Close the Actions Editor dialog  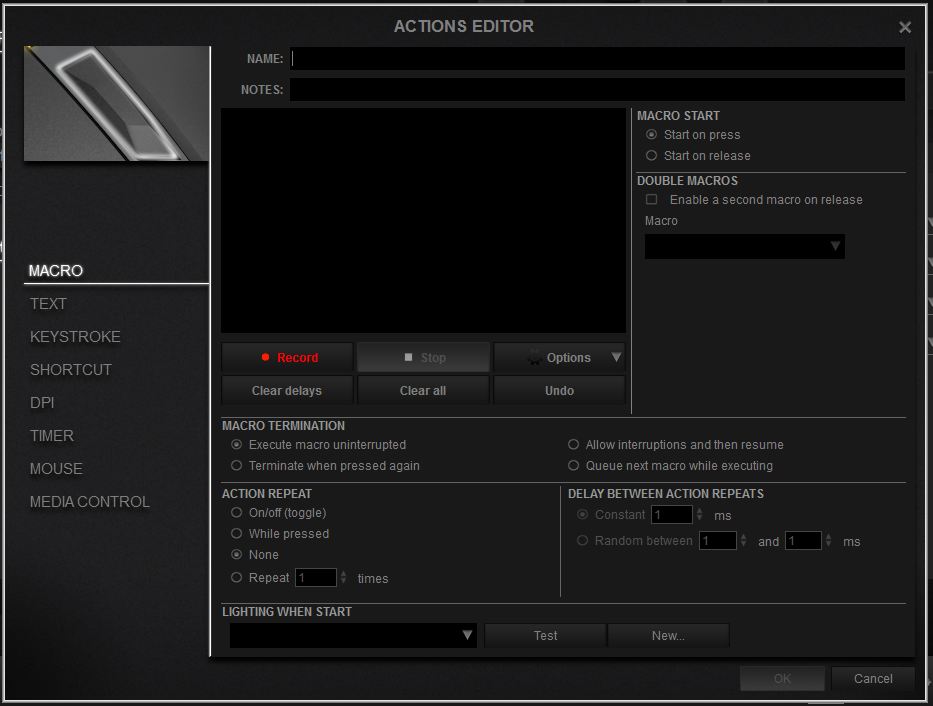coord(904,27)
